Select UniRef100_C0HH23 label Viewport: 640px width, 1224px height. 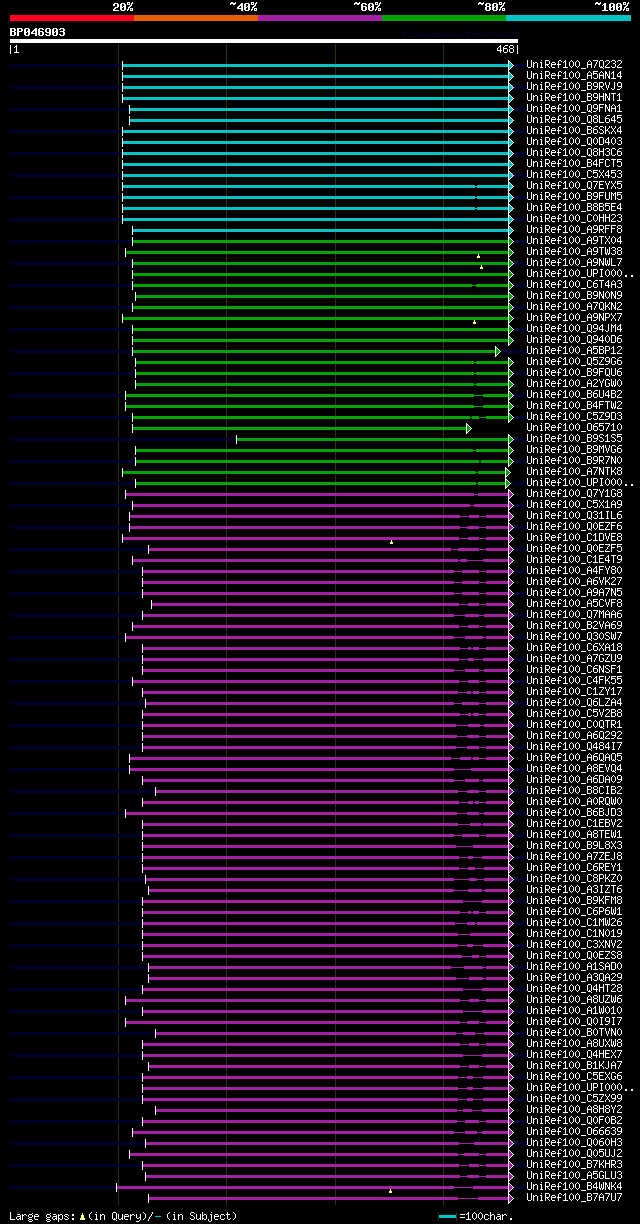[574, 219]
